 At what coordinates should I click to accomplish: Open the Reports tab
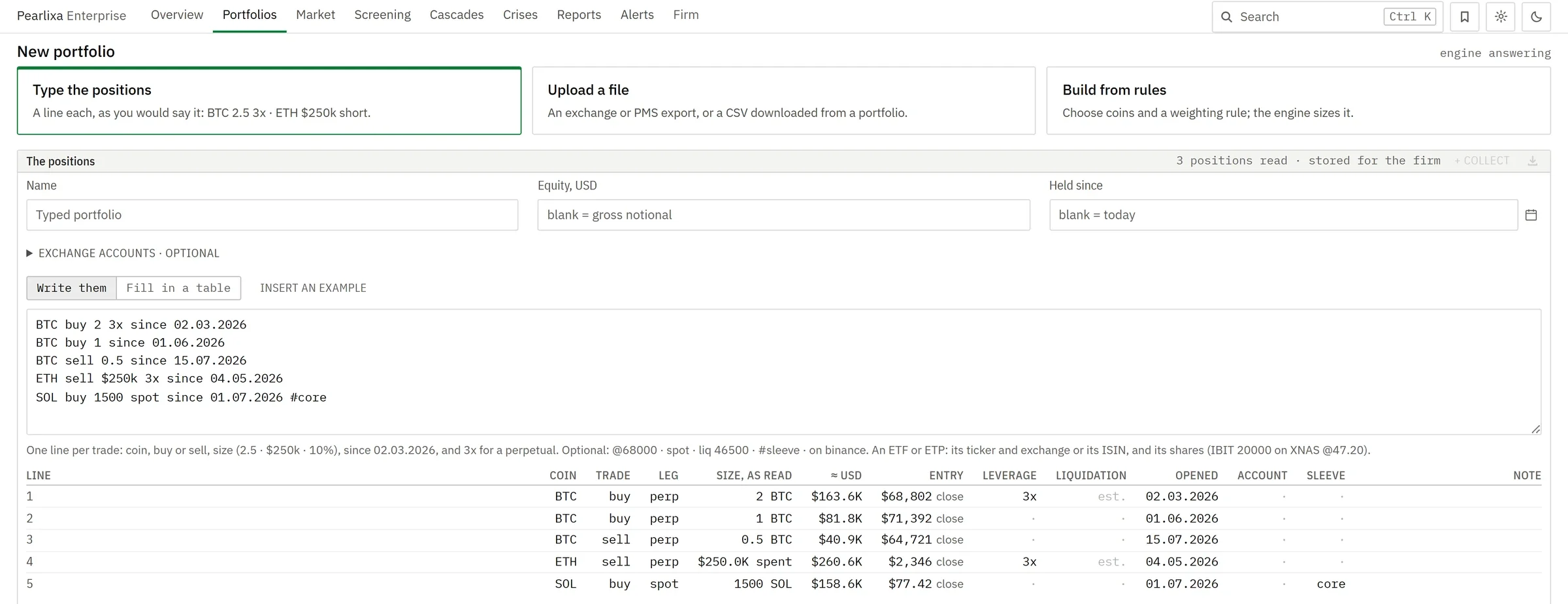[579, 15]
